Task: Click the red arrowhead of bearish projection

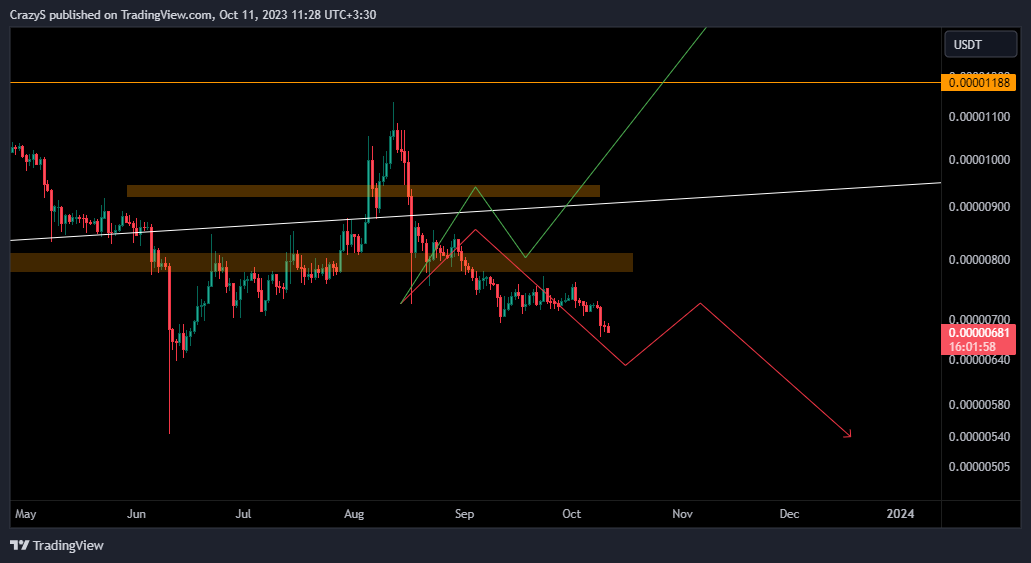Action: click(x=848, y=433)
